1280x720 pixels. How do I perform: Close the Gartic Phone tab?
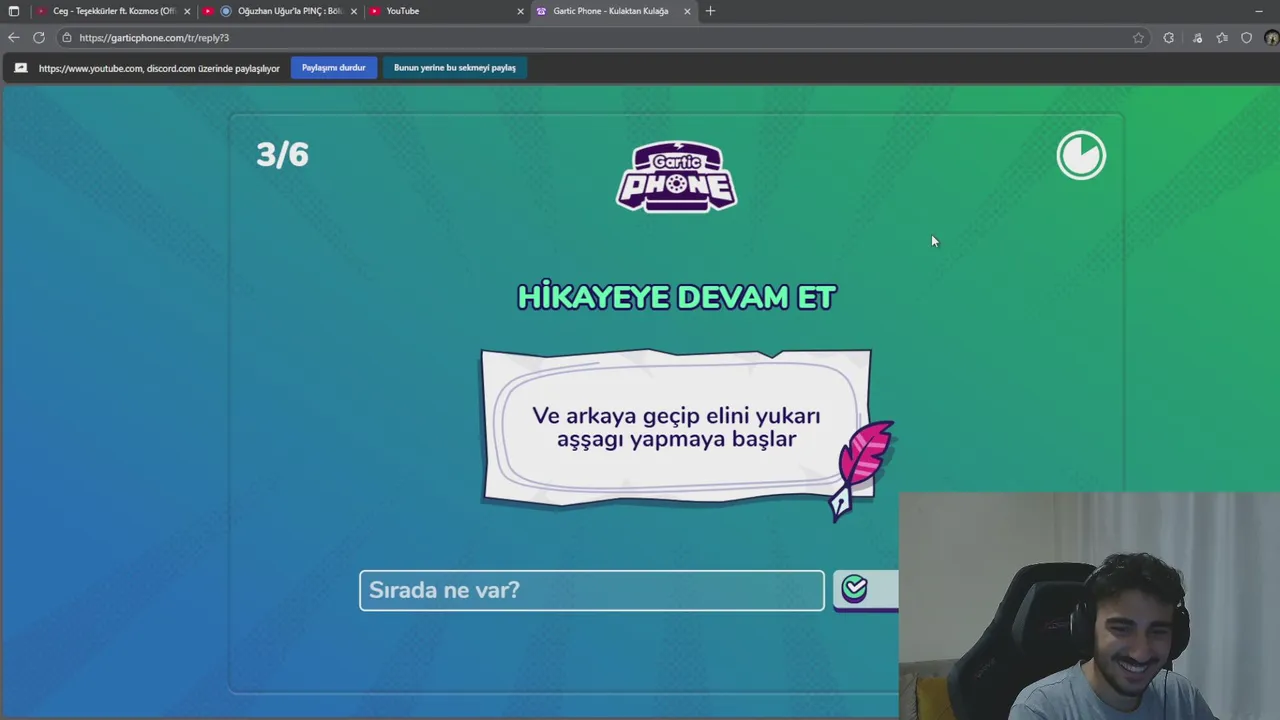tap(687, 11)
